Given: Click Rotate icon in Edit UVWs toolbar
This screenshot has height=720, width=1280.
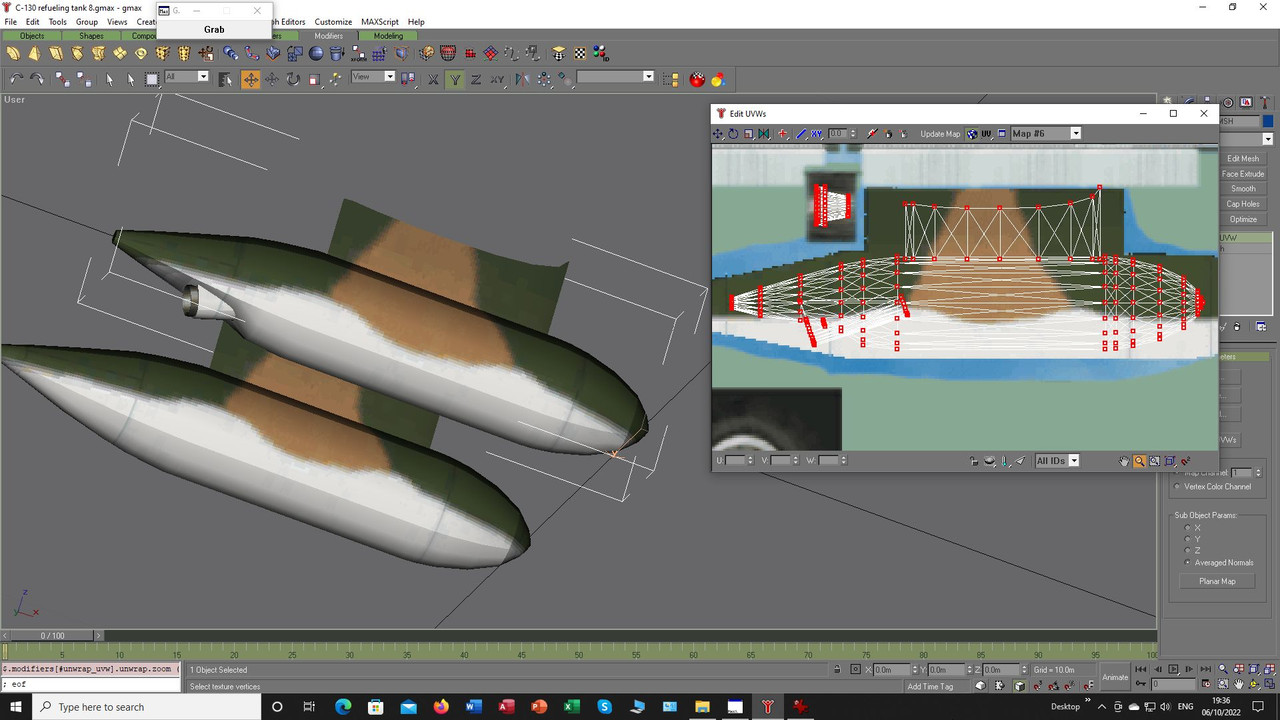Looking at the screenshot, I should point(733,134).
